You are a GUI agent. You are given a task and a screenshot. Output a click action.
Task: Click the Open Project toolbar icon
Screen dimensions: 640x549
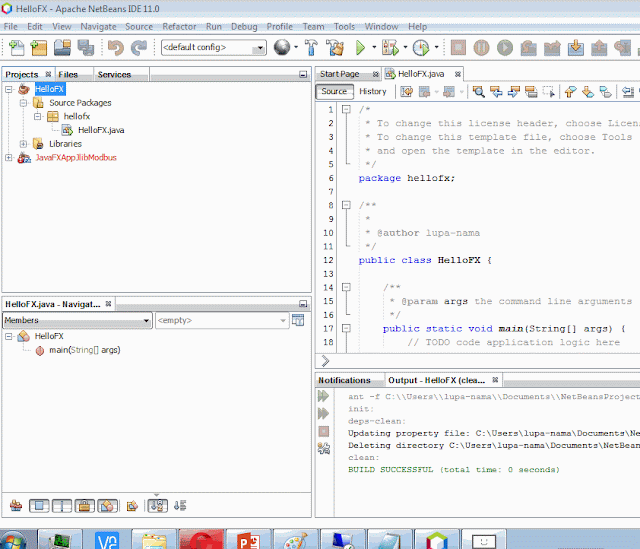[62, 47]
